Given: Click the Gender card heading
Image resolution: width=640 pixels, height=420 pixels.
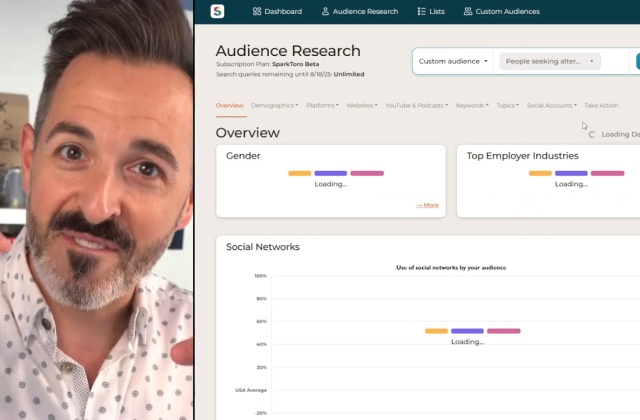Looking at the screenshot, I should pyautogui.click(x=243, y=156).
